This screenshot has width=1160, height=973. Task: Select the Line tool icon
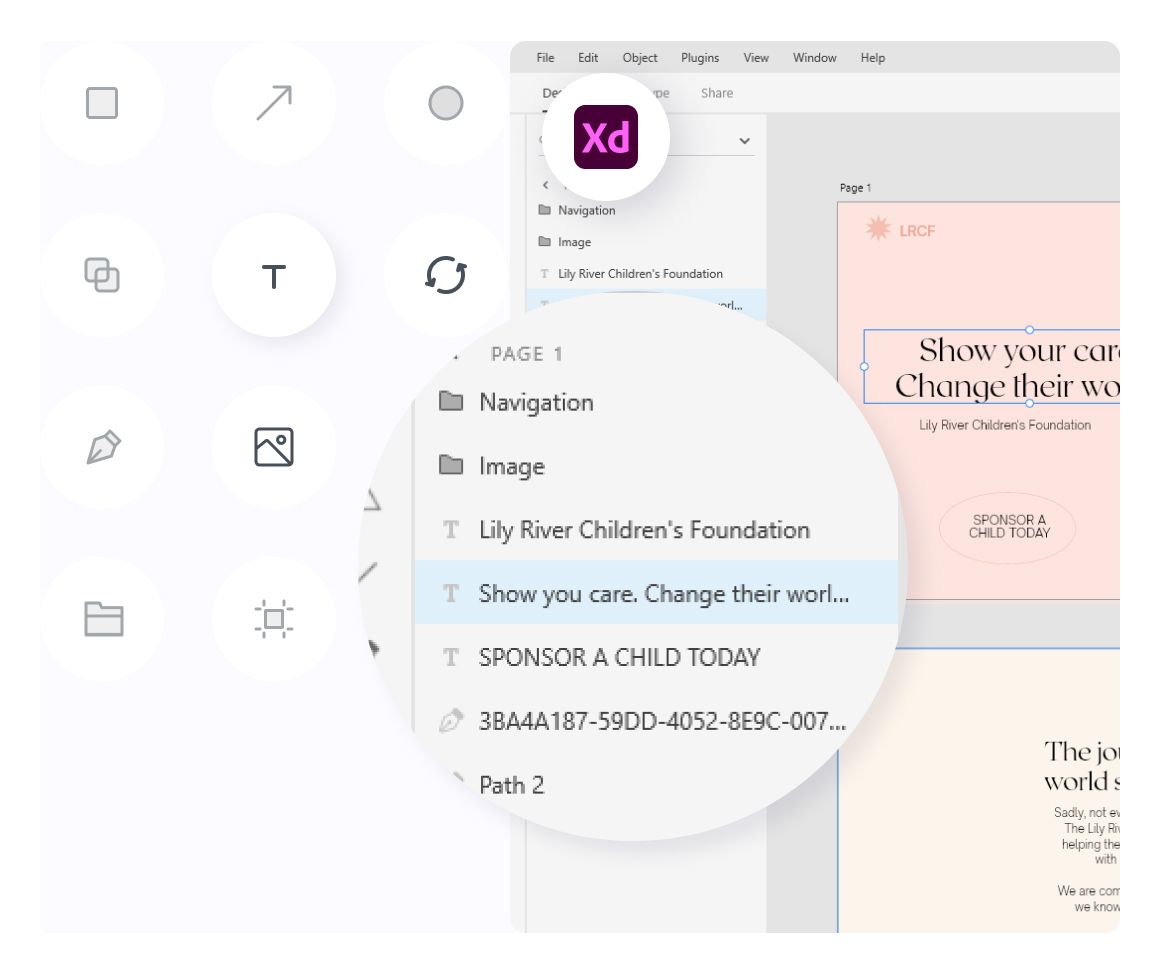point(274,103)
